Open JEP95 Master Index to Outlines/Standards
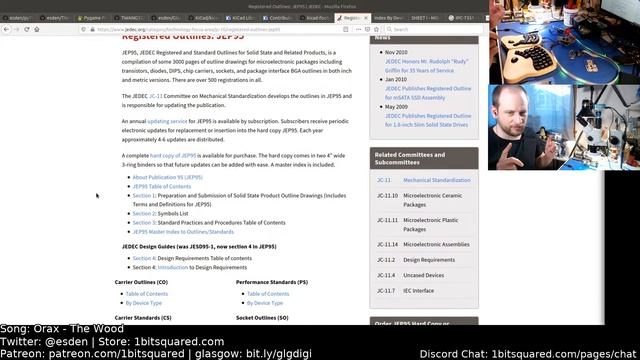The image size is (640, 360). (x=183, y=232)
